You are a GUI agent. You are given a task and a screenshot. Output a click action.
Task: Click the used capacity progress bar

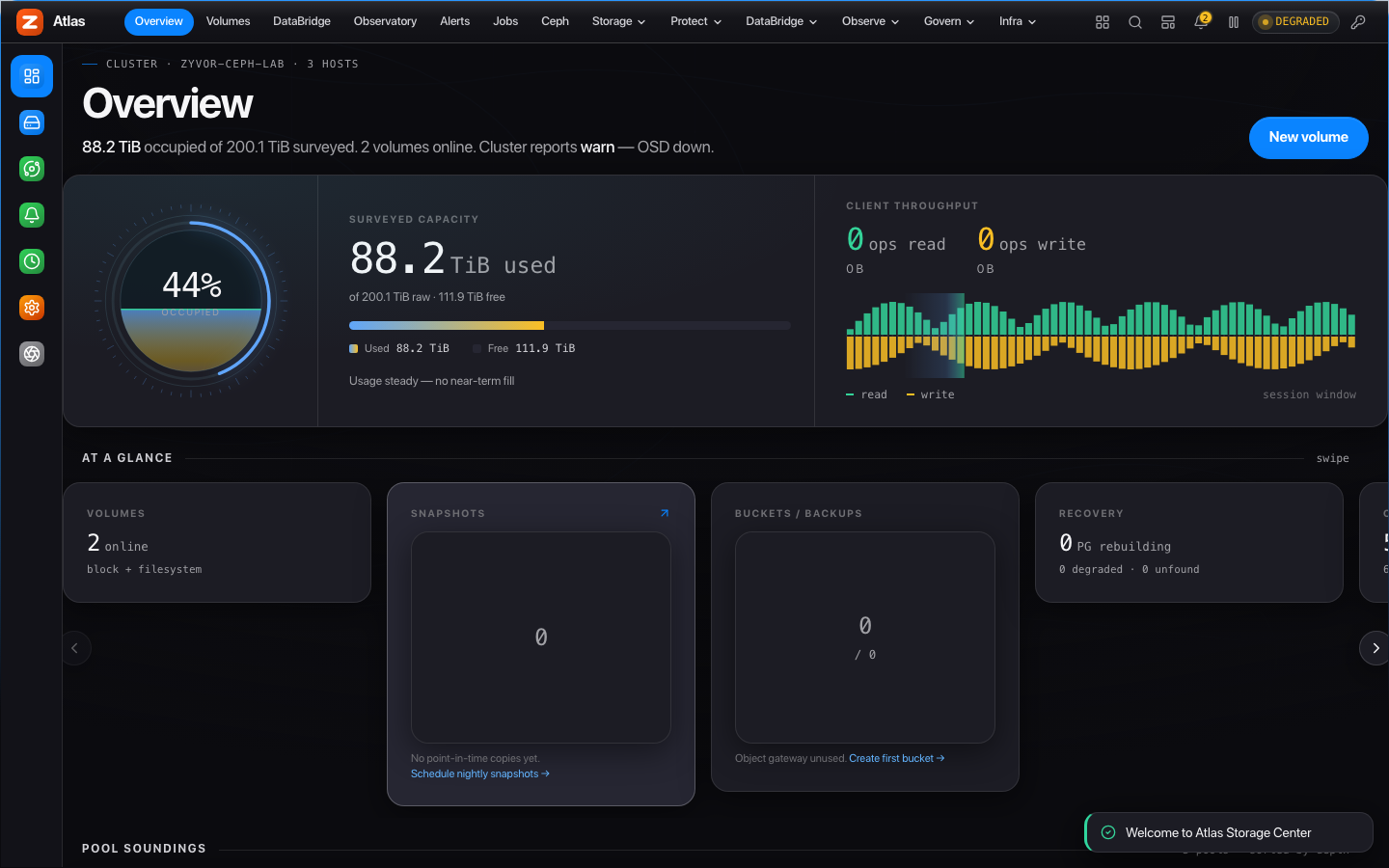click(570, 325)
